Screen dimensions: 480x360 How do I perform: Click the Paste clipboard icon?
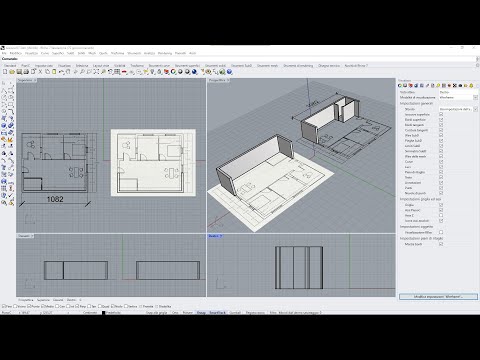tap(54, 72)
